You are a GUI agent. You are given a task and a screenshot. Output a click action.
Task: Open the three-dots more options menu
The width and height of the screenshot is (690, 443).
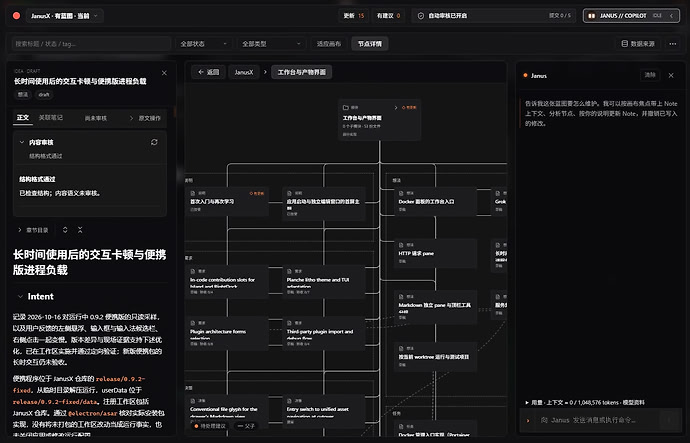(673, 44)
